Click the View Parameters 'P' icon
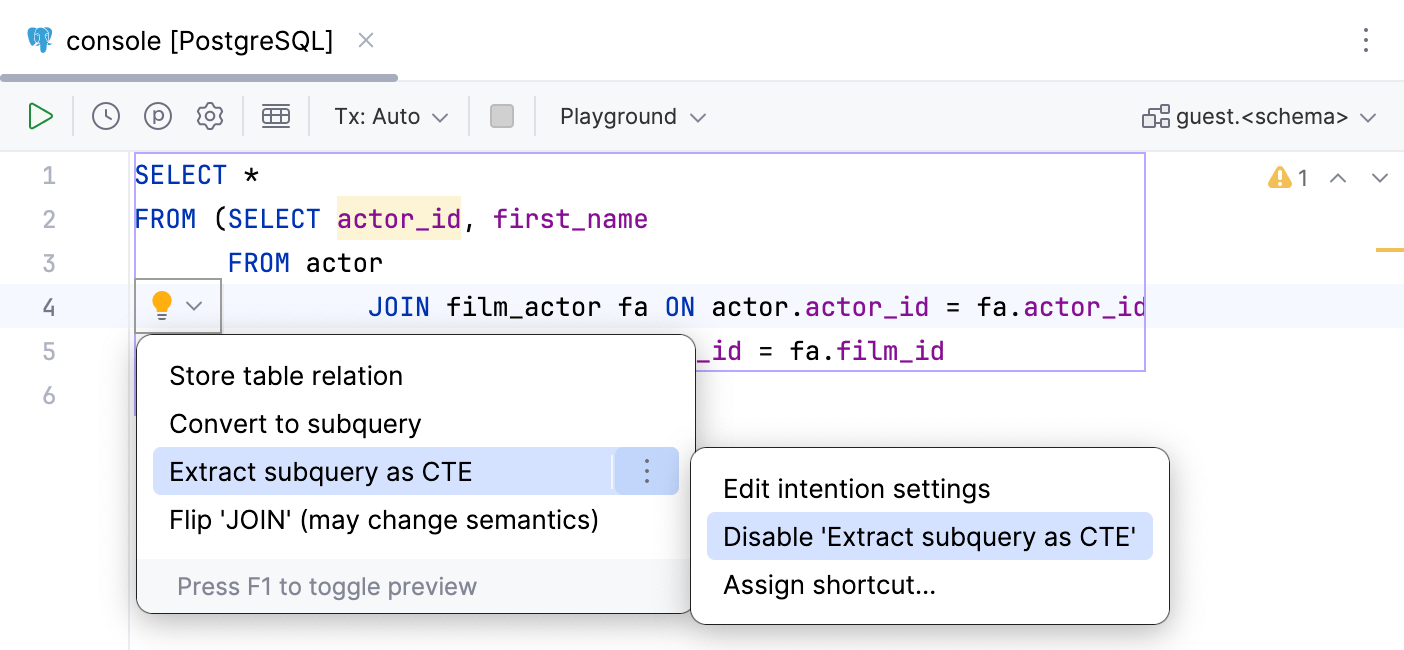 (x=158, y=117)
